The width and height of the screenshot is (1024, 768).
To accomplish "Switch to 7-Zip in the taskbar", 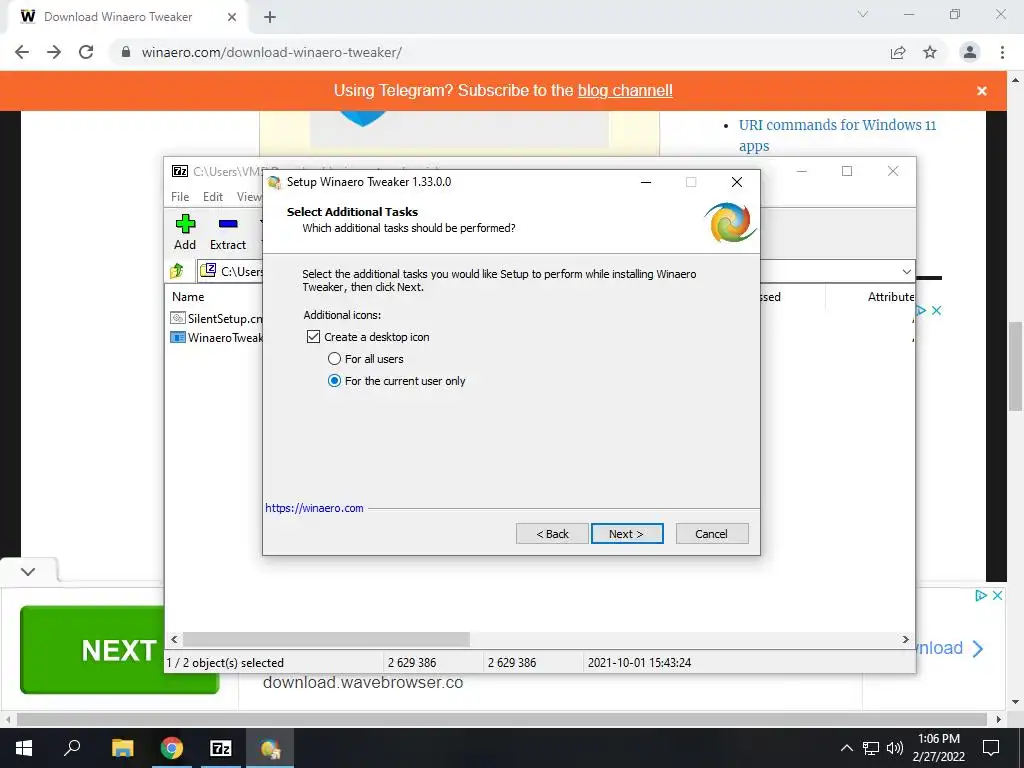I will (221, 748).
